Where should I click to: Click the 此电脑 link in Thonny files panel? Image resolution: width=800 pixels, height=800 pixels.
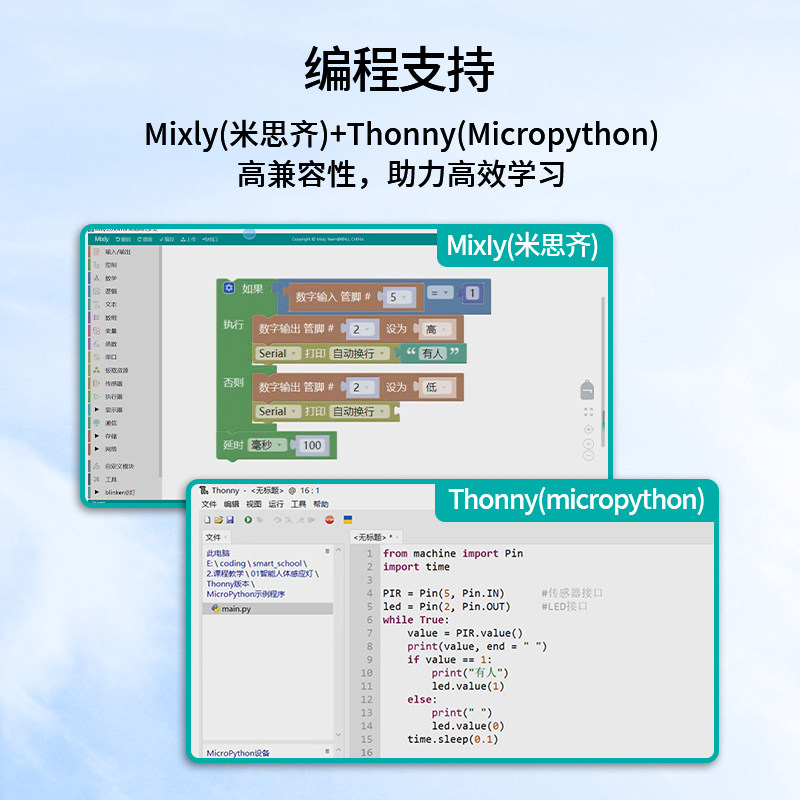(x=218, y=553)
